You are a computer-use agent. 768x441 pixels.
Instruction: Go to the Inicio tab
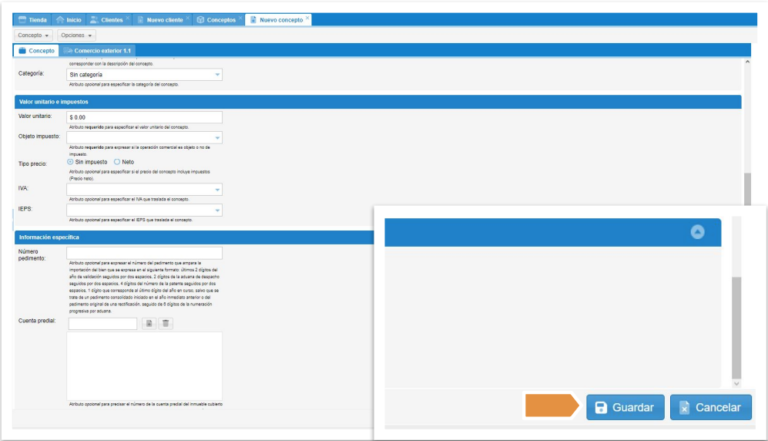click(69, 20)
